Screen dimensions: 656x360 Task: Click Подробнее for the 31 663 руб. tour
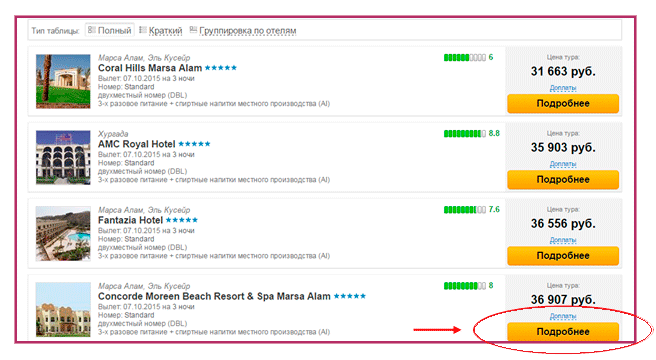pos(563,103)
